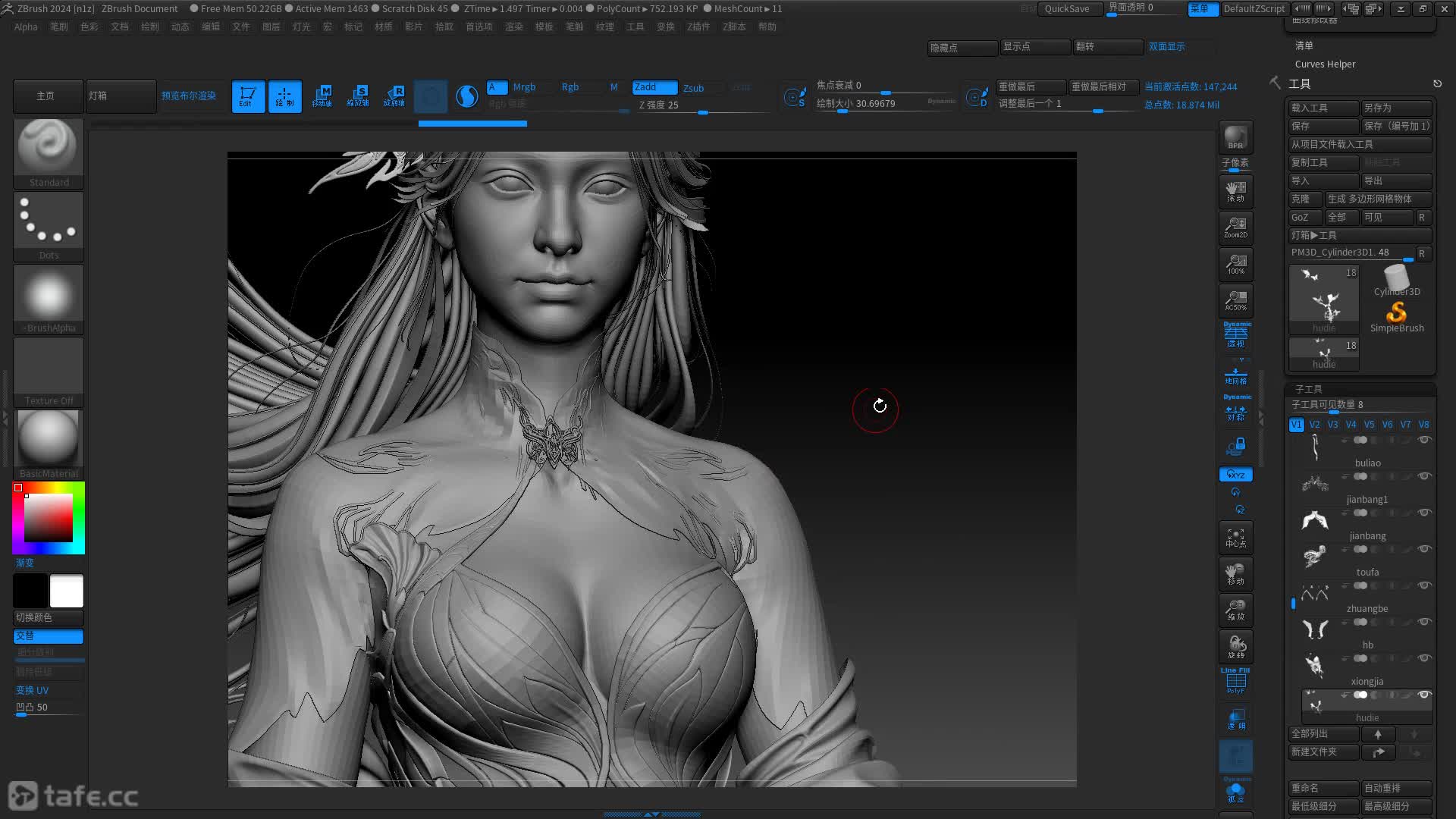Image resolution: width=1456 pixels, height=819 pixels.
Task: Open the BrushAlpha alpha picker
Action: pyautogui.click(x=49, y=300)
